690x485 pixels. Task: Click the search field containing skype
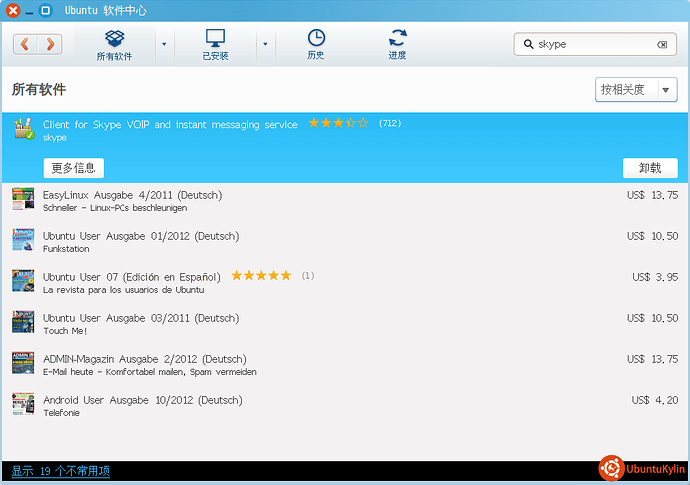pyautogui.click(x=595, y=44)
